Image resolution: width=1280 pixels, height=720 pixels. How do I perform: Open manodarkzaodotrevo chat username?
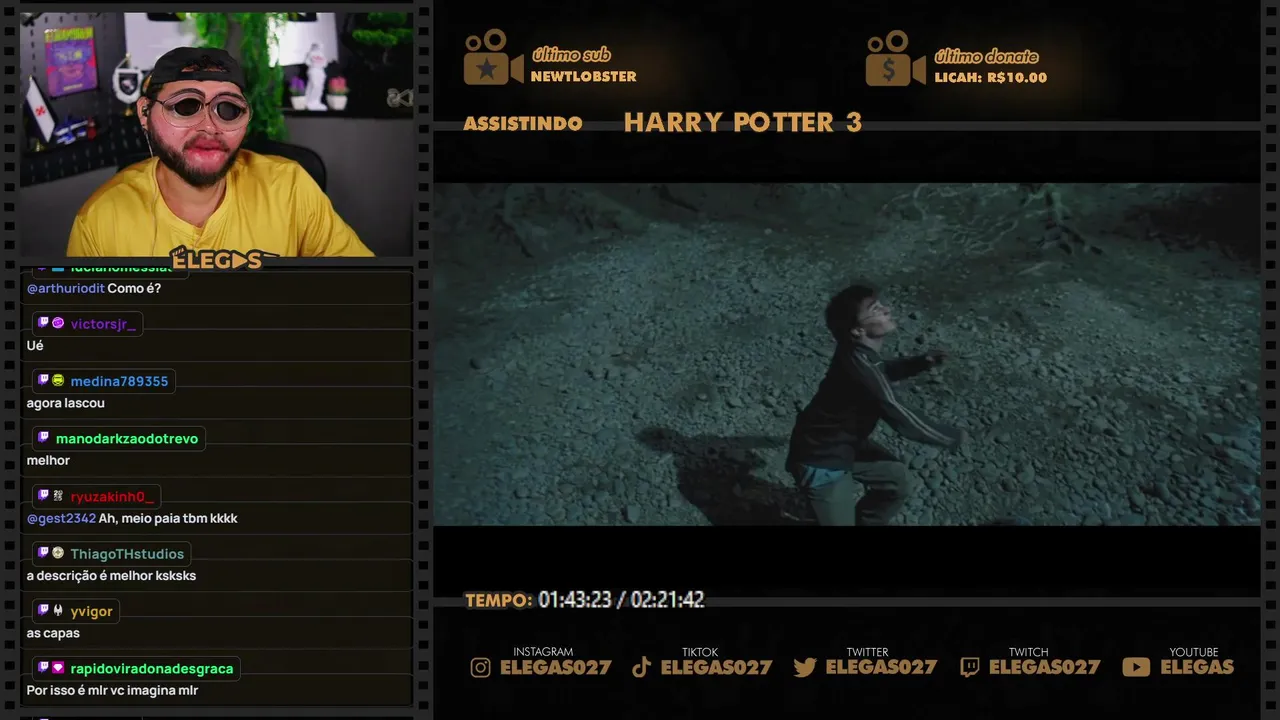point(127,439)
